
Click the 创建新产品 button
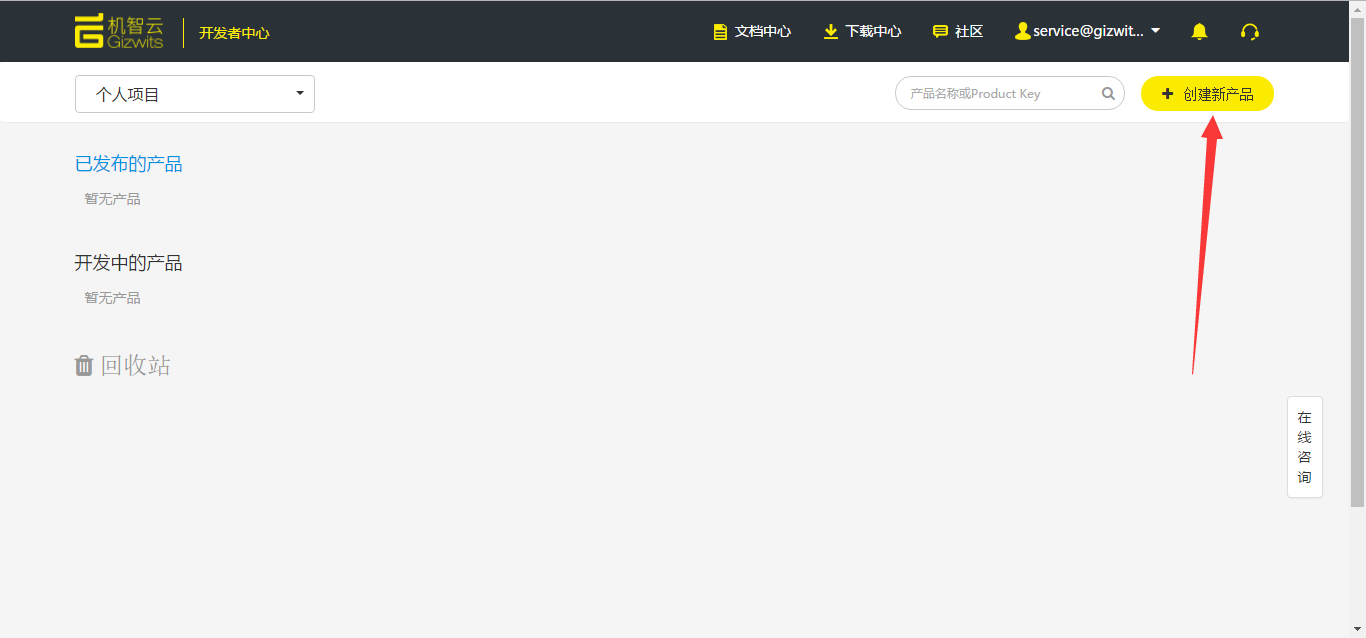[1207, 93]
